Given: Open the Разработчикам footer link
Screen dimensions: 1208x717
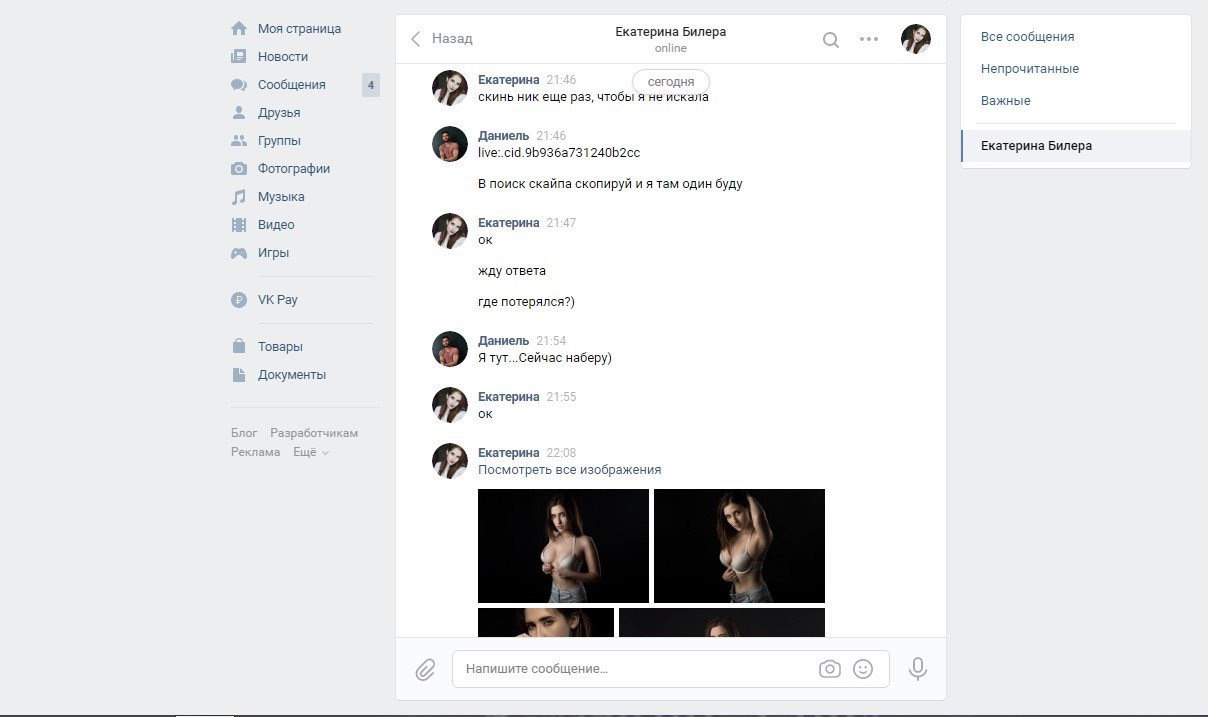Looking at the screenshot, I should click(x=313, y=433).
